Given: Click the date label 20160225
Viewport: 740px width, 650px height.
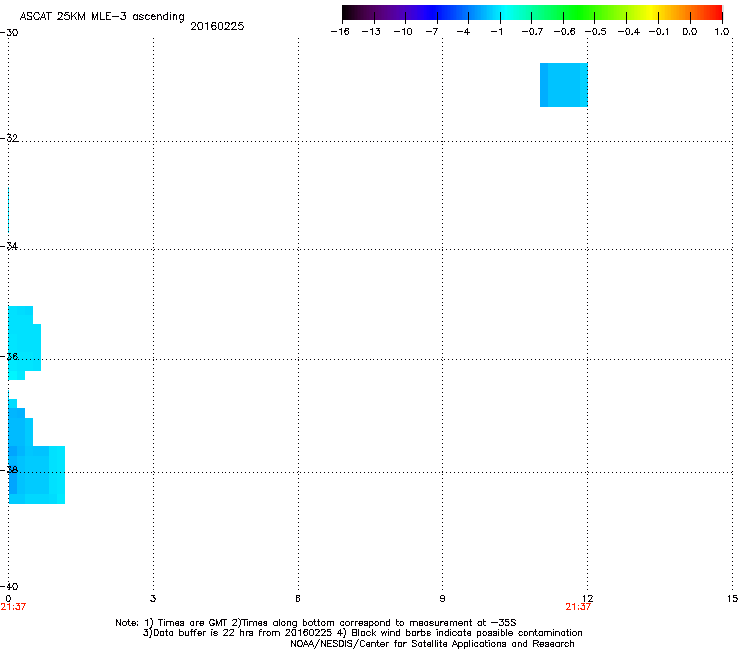Looking at the screenshot, I should tap(217, 26).
